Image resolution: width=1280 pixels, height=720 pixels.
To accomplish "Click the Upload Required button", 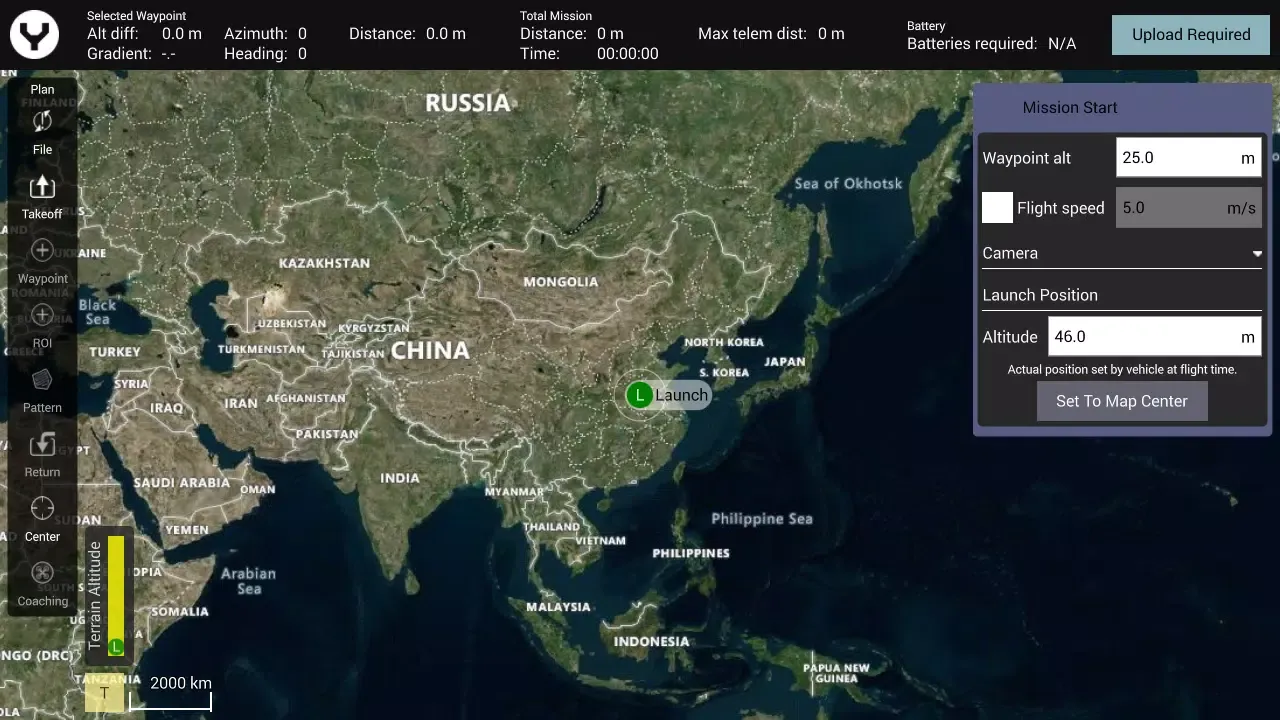I will point(1191,35).
